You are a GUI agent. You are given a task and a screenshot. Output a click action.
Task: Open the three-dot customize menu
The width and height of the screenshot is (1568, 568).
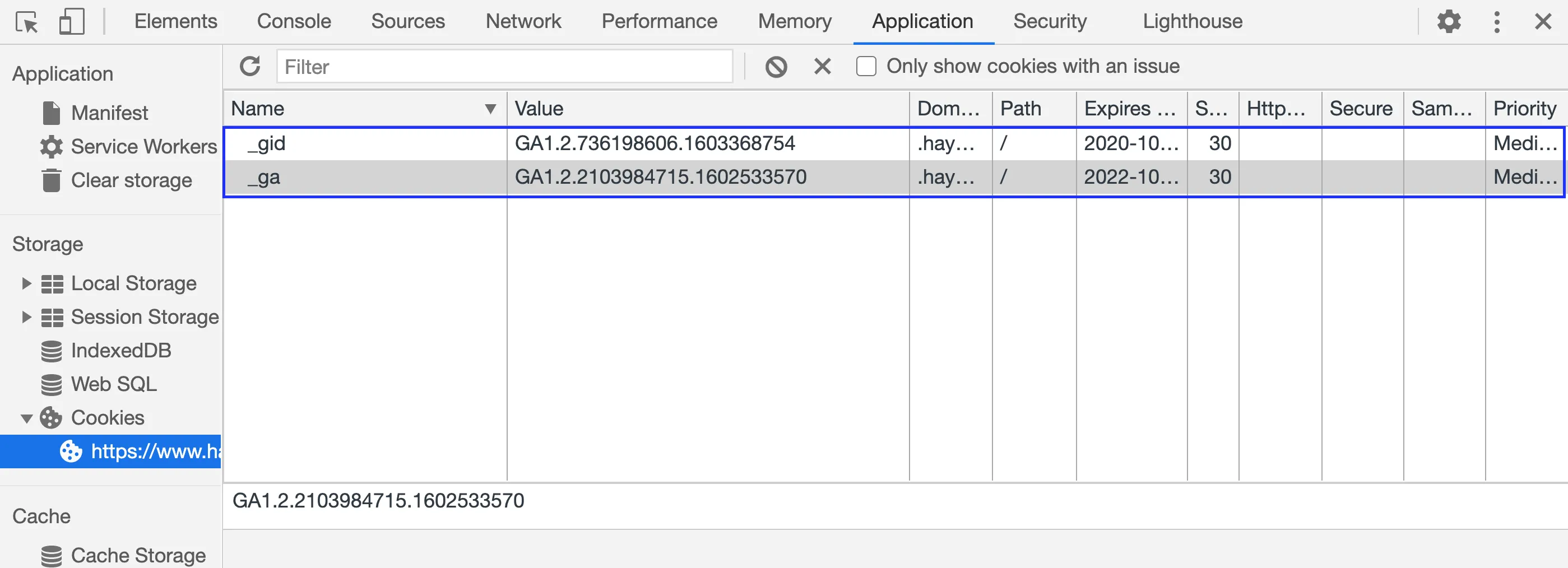tap(1497, 21)
